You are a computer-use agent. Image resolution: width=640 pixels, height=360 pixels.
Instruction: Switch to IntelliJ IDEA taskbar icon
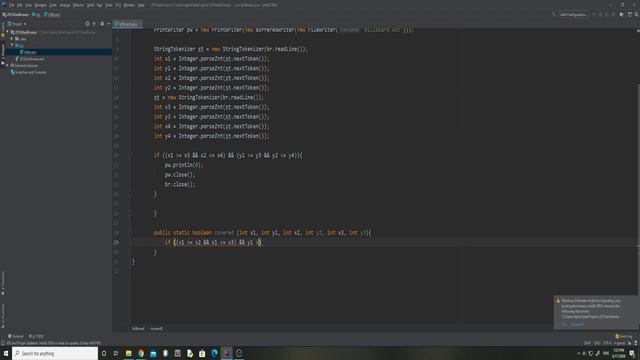tap(227, 353)
